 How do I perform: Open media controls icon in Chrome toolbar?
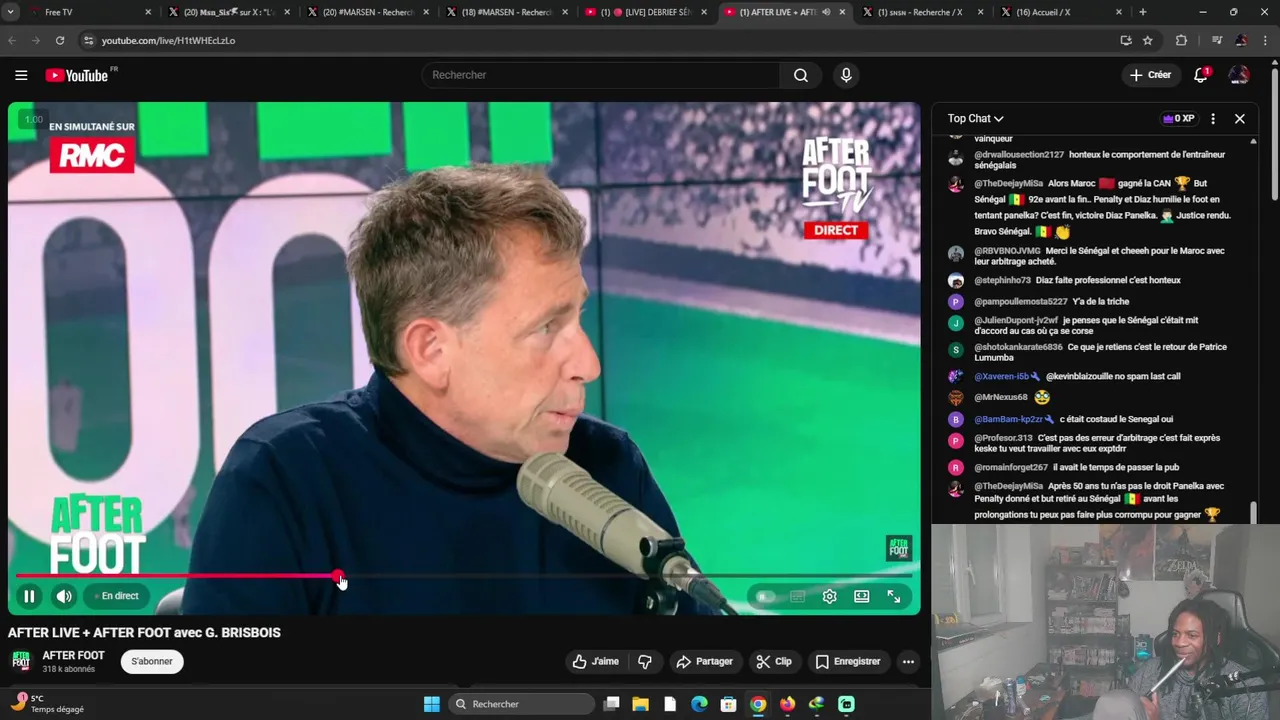coord(1217,40)
